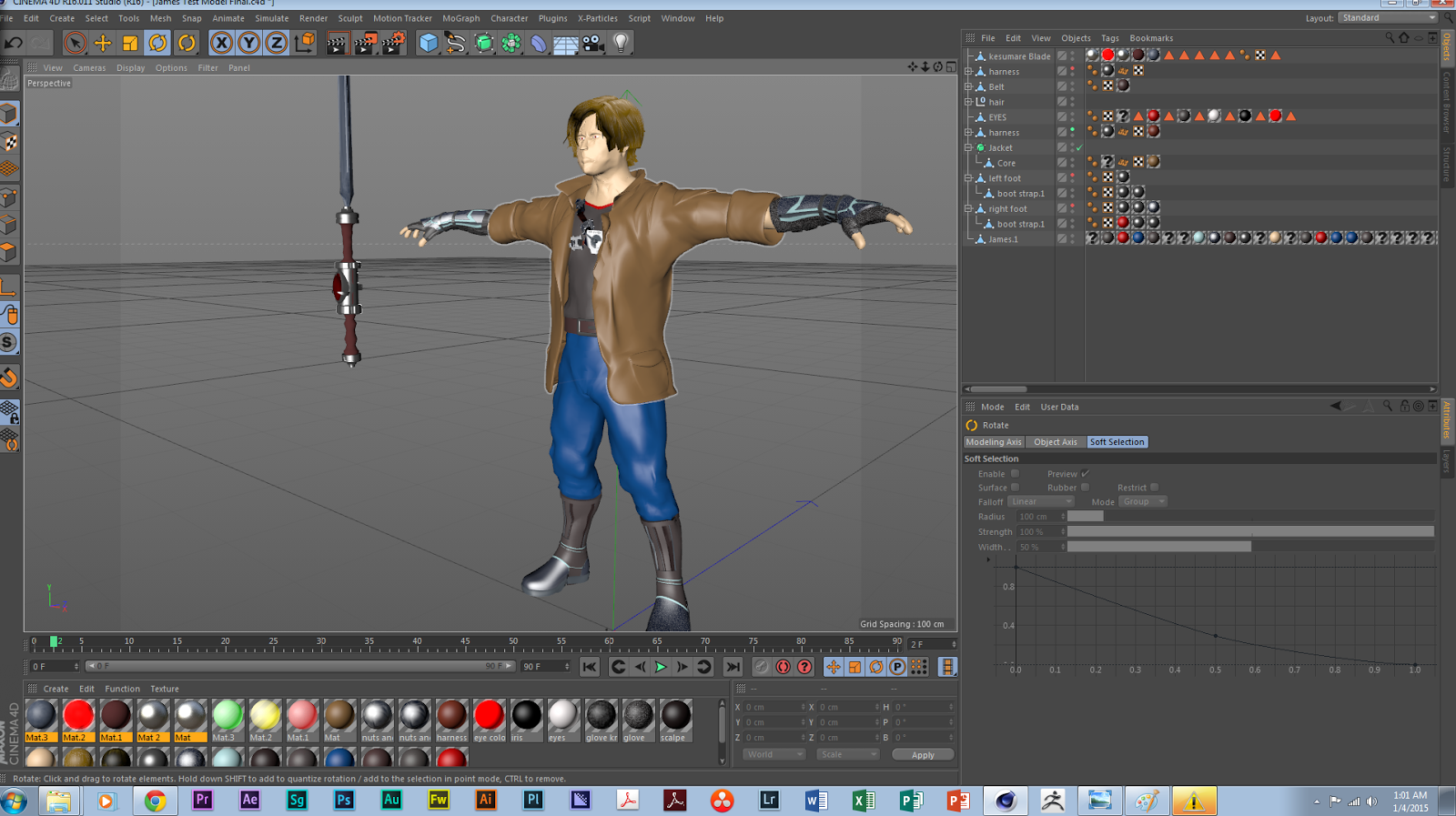This screenshot has height=816, width=1456.
Task: Add a Cube primitive object
Action: 428,43
